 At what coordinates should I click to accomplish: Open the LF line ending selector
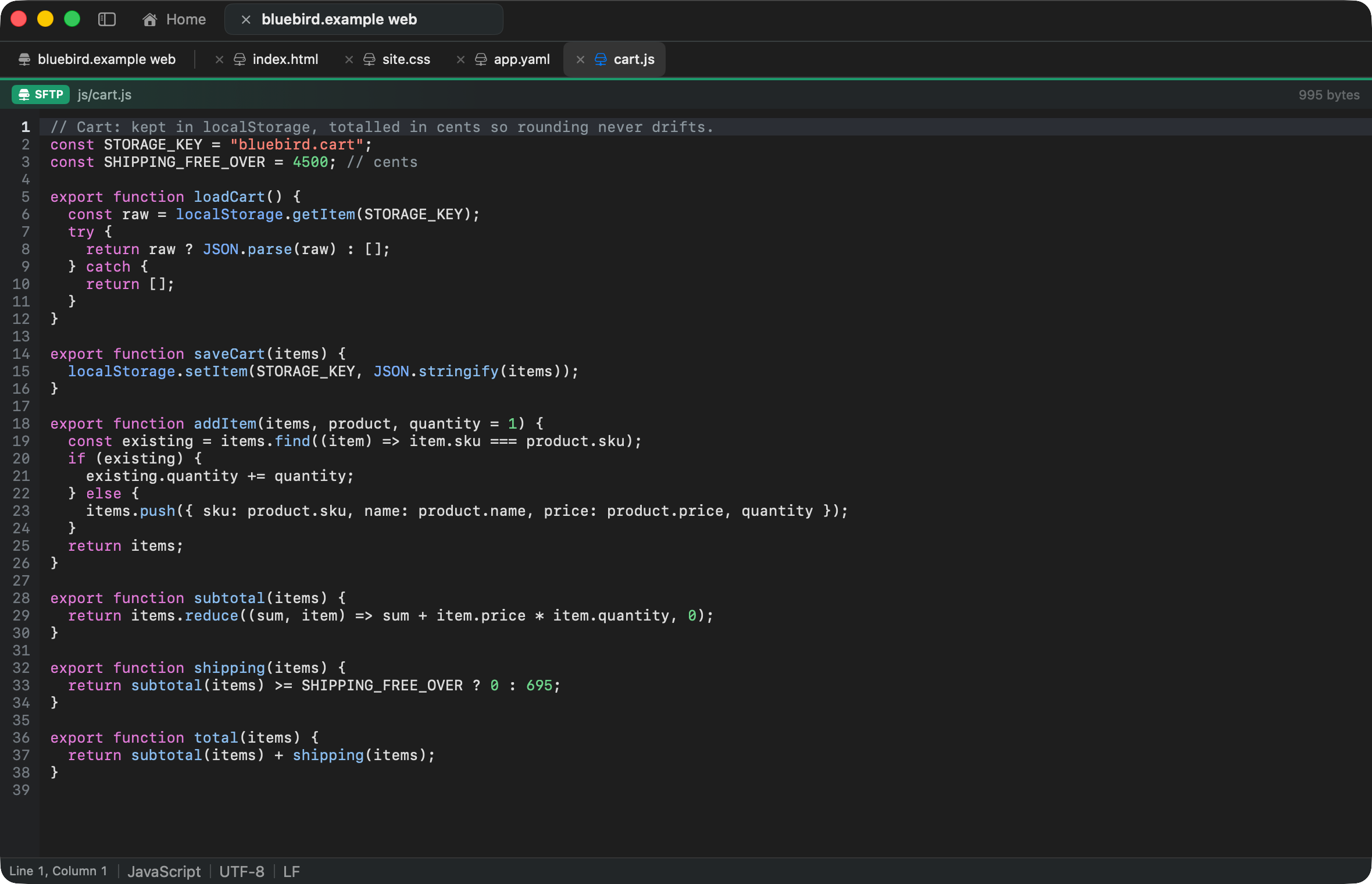point(291,871)
